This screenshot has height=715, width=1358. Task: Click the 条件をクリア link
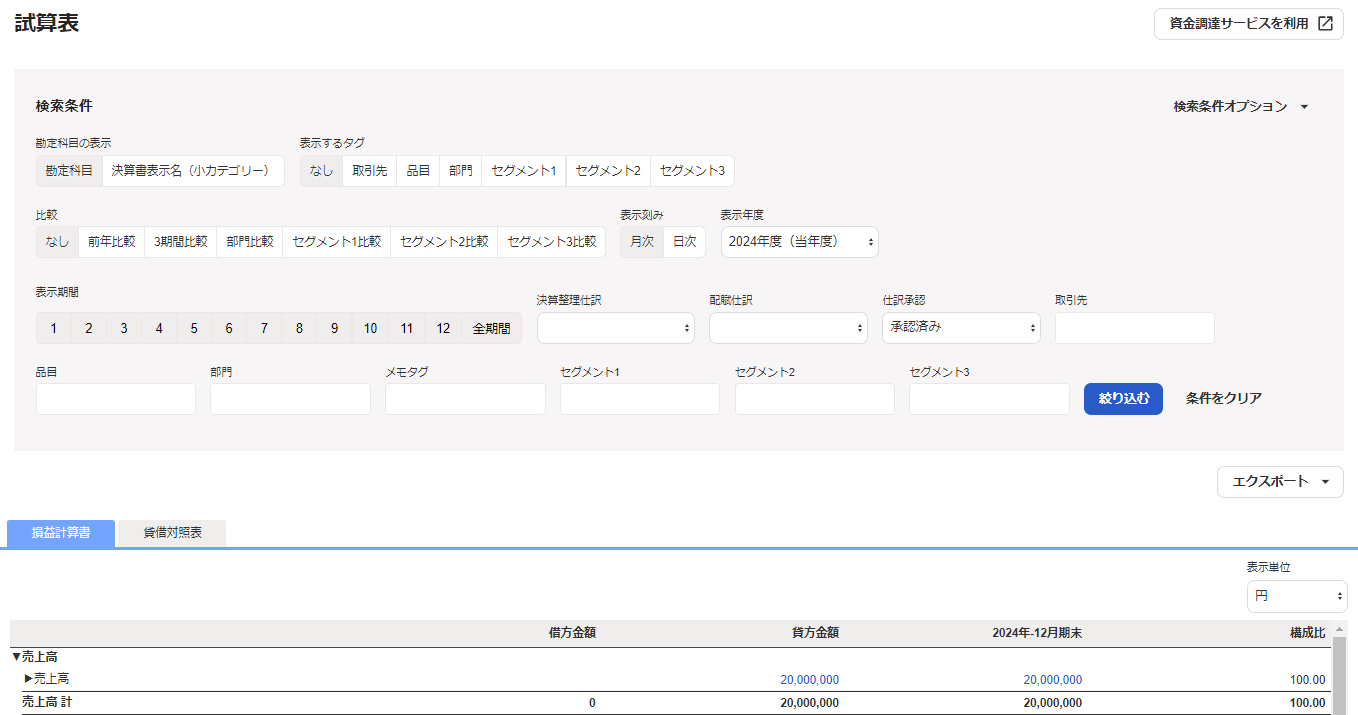tap(1223, 398)
